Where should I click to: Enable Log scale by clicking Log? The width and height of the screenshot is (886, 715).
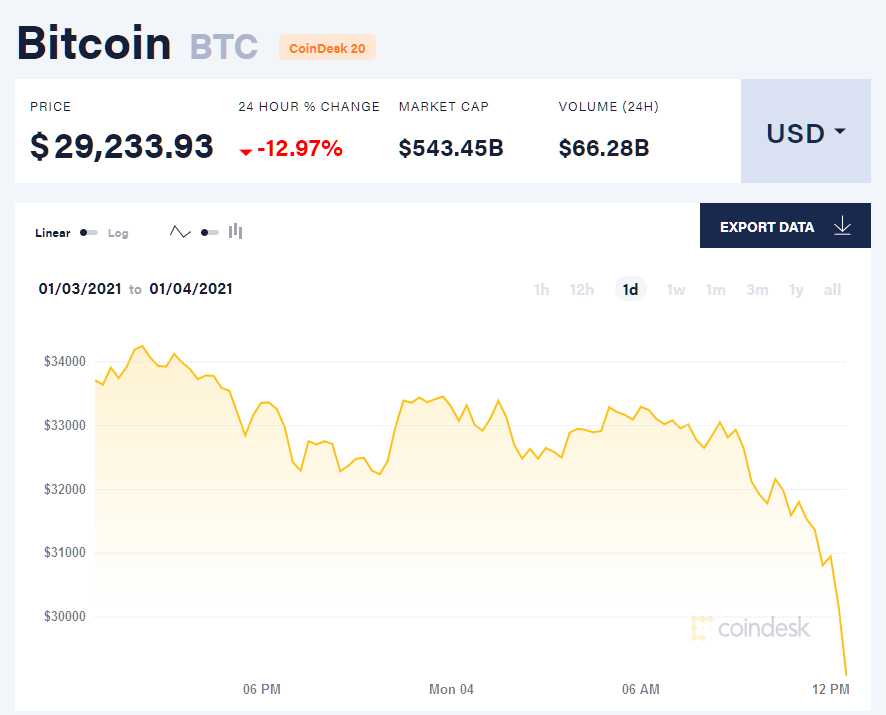coord(118,233)
